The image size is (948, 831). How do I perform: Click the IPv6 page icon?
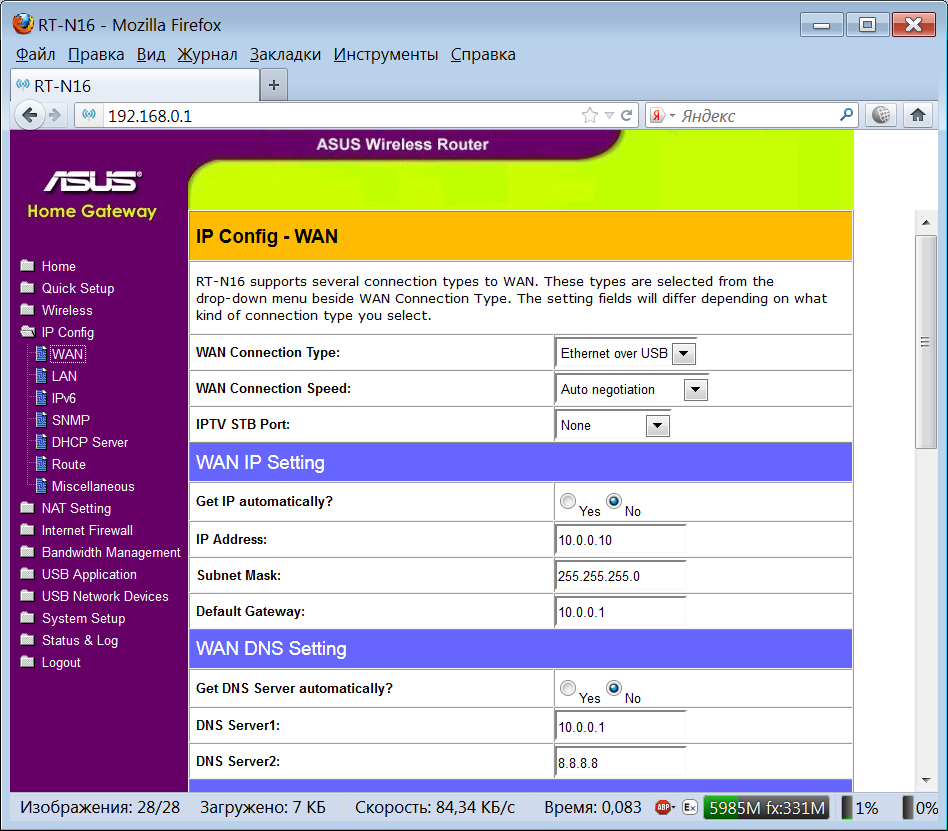coord(41,397)
